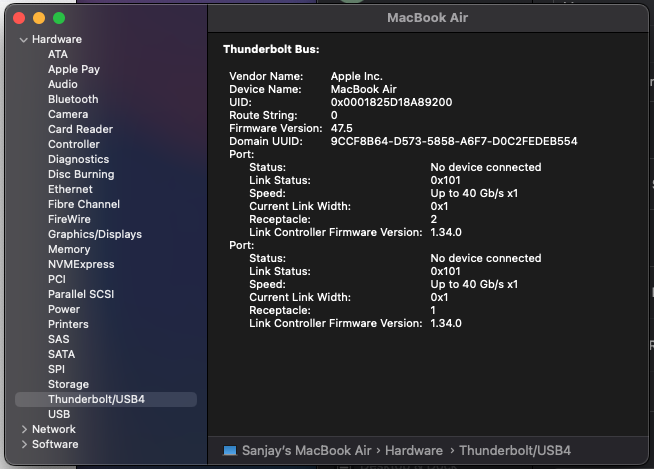Click the green zoom button
Viewport: 654px width, 469px height.
[59, 18]
